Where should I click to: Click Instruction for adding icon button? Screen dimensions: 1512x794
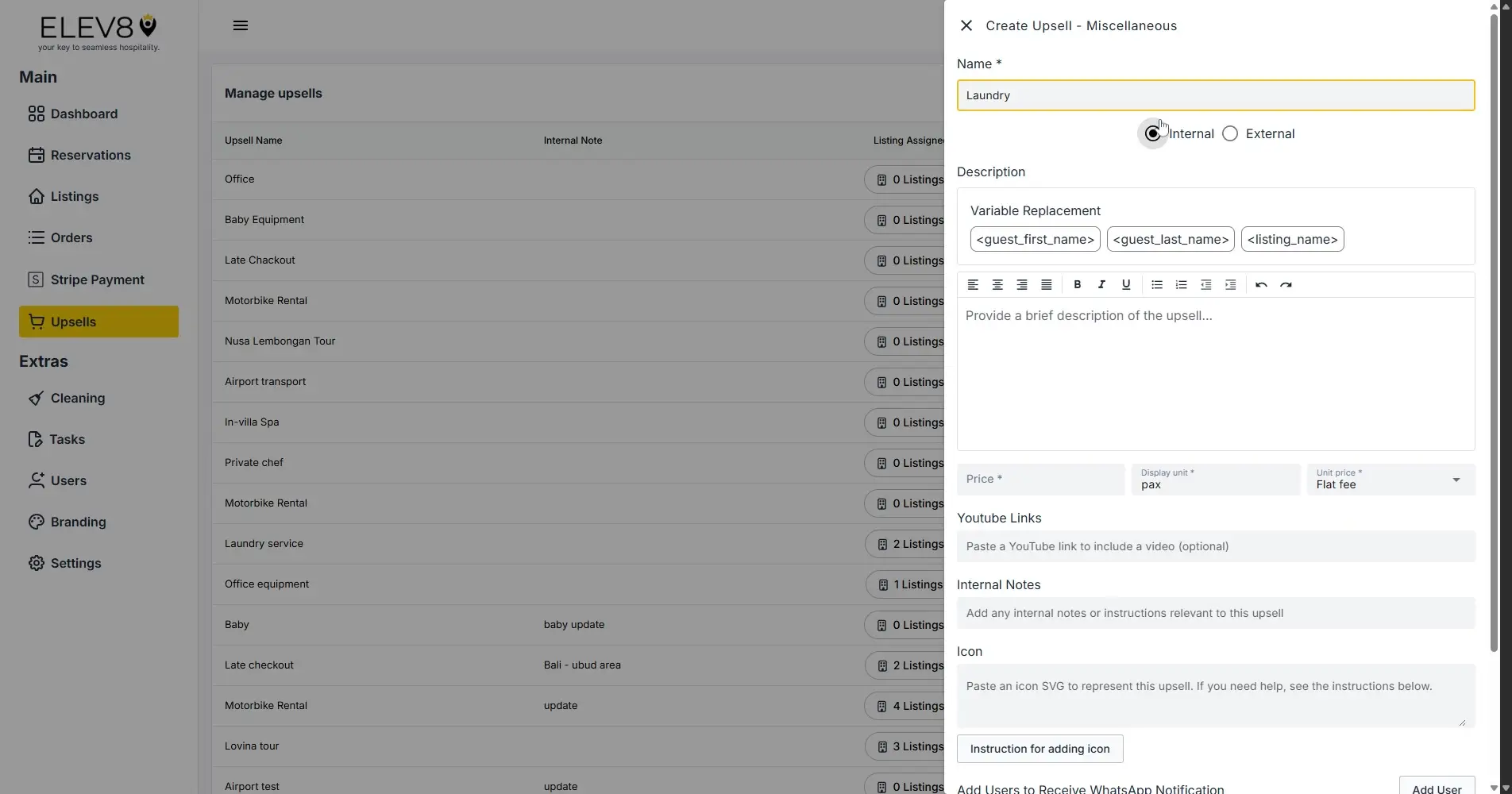[1039, 749]
